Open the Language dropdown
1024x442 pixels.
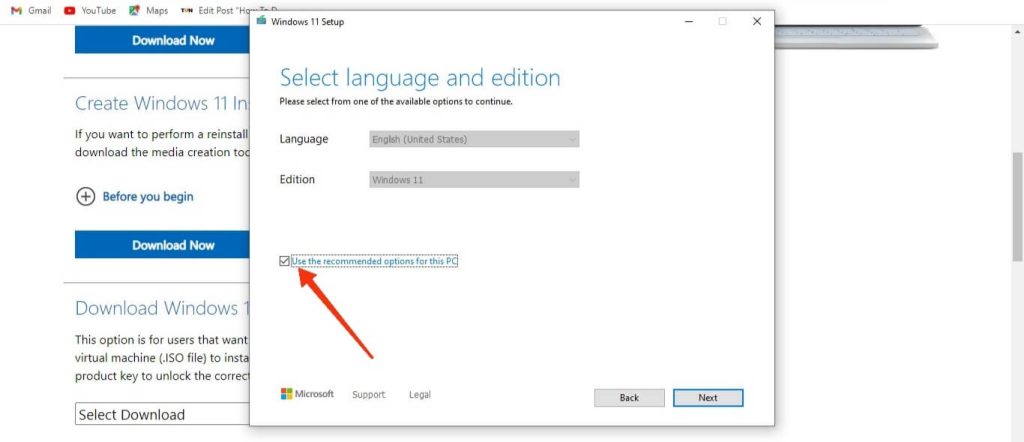[474, 139]
